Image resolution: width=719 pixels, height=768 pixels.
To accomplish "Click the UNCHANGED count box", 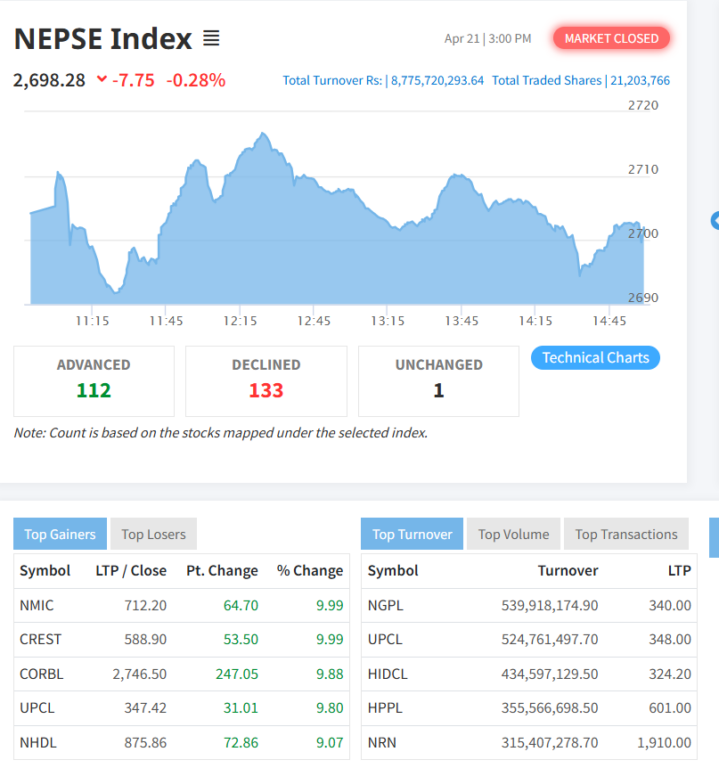I will tap(438, 380).
